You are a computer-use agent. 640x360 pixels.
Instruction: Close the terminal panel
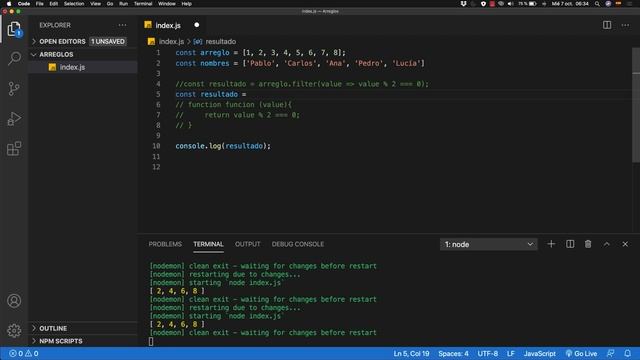click(625, 244)
